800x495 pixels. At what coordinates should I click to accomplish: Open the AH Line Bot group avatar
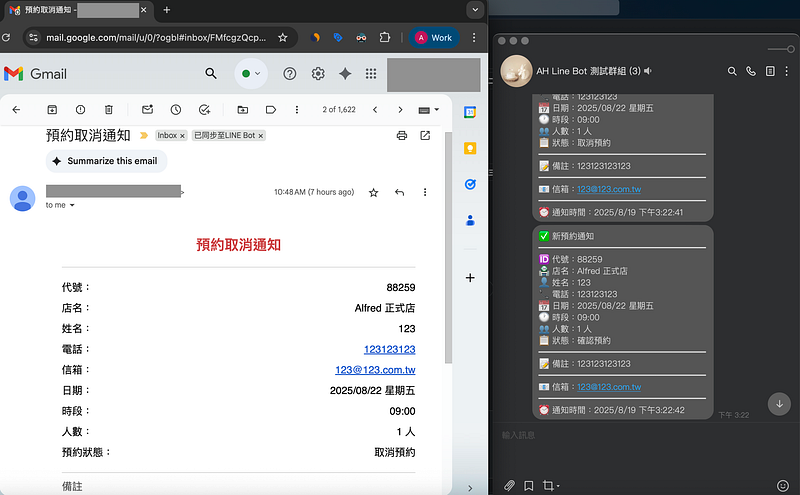click(516, 71)
